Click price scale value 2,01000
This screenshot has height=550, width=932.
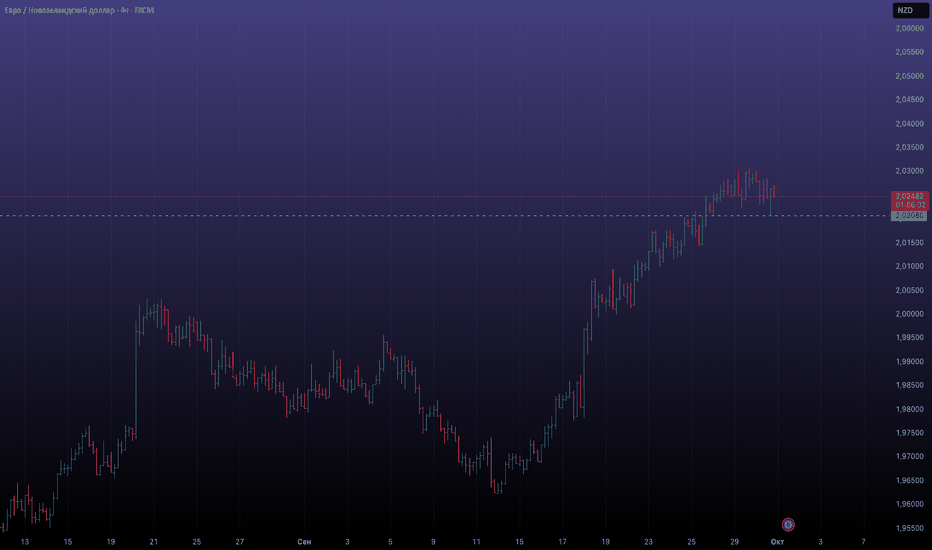click(909, 266)
